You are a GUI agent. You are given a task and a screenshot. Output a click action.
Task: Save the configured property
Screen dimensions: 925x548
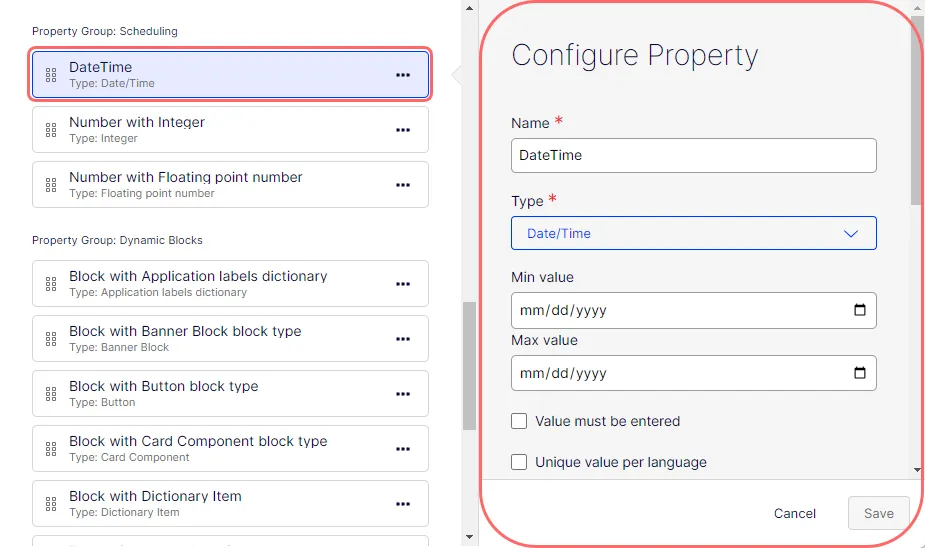[878, 513]
